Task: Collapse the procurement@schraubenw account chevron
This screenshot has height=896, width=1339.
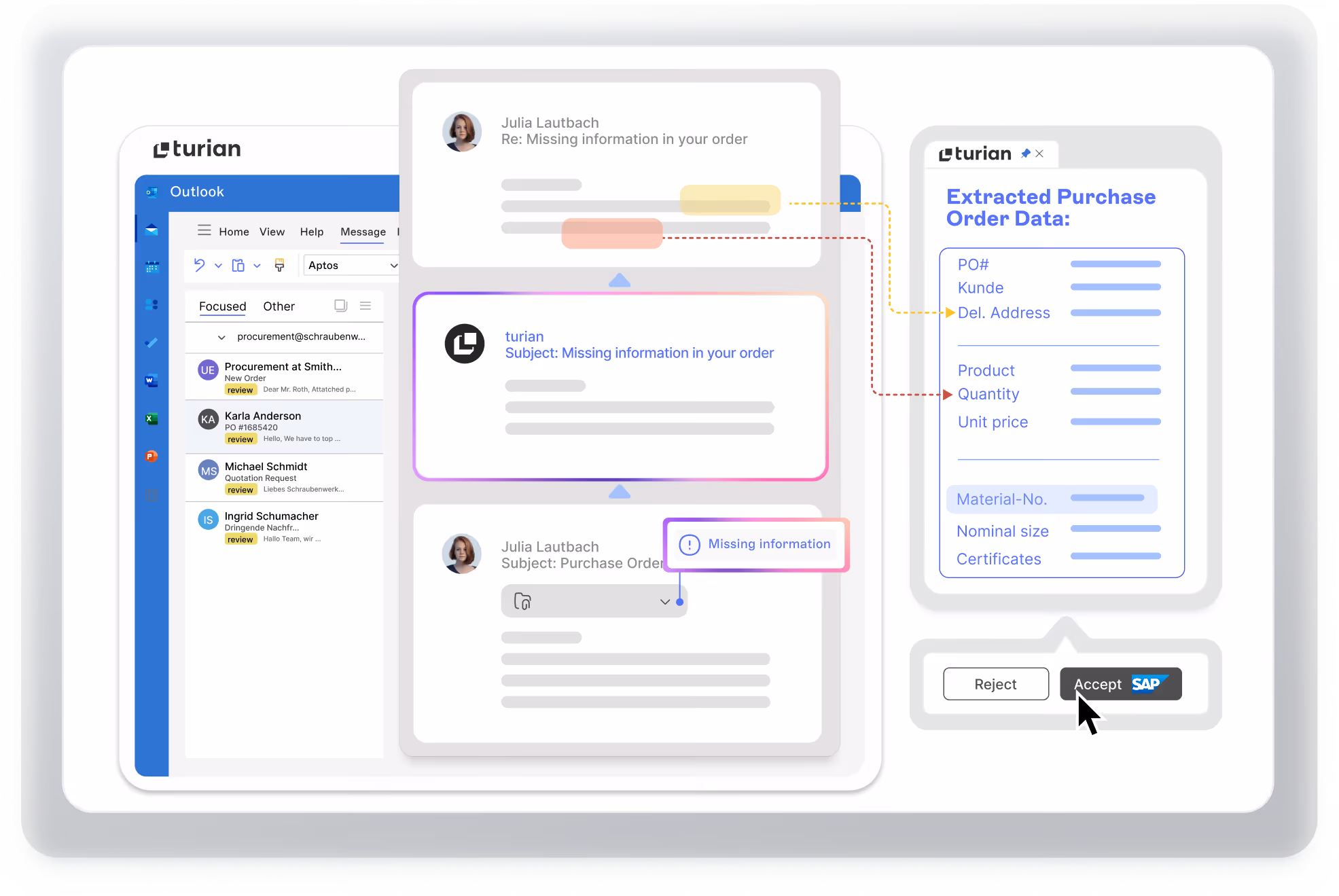Action: click(x=221, y=337)
